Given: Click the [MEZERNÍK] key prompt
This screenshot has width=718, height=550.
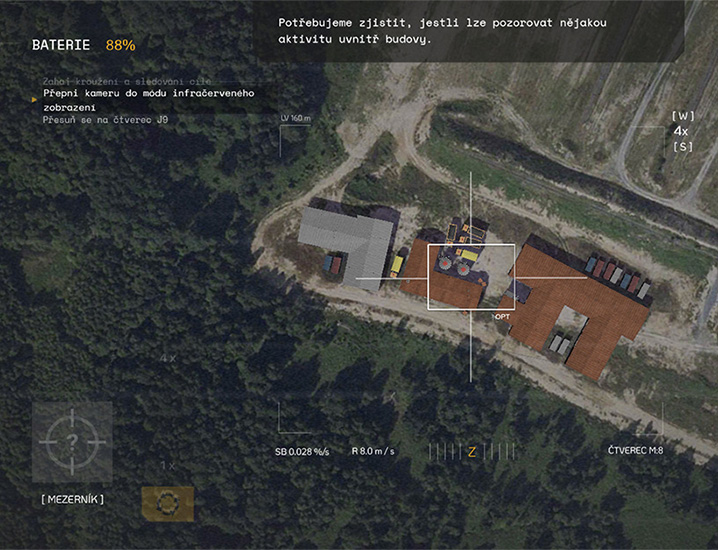Looking at the screenshot, I should pyautogui.click(x=73, y=499).
